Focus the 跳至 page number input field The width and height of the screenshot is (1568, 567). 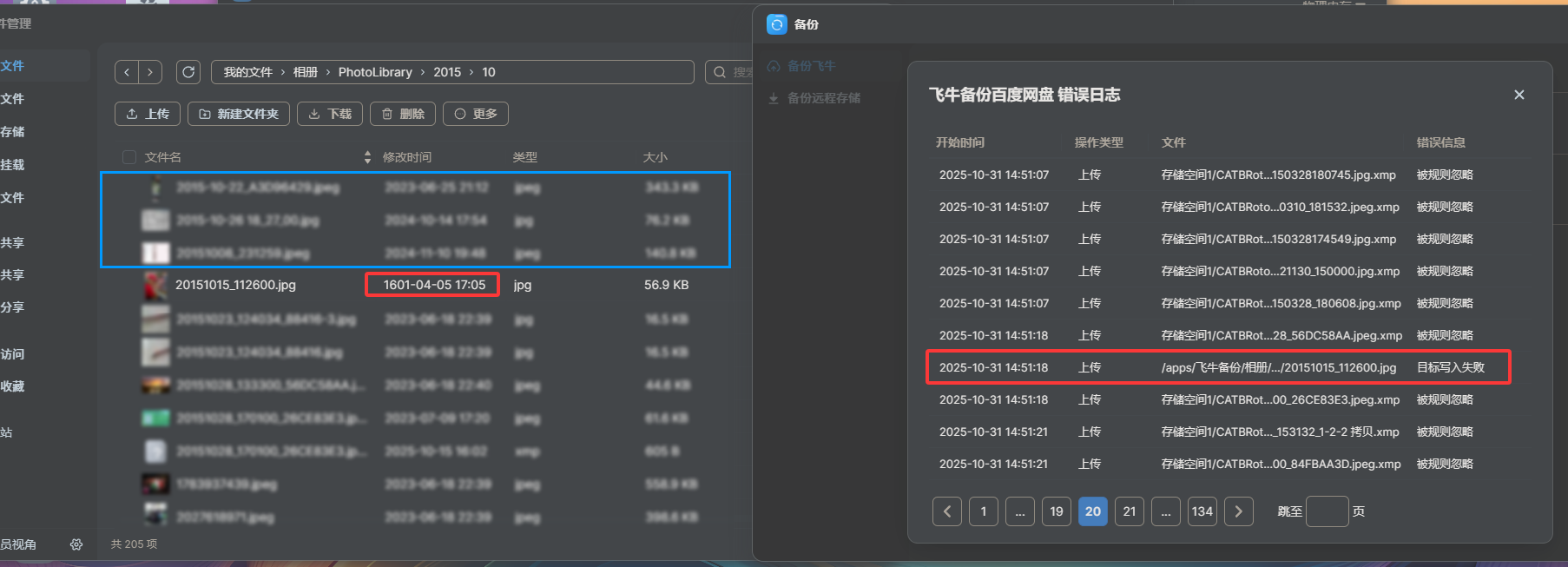[1328, 511]
